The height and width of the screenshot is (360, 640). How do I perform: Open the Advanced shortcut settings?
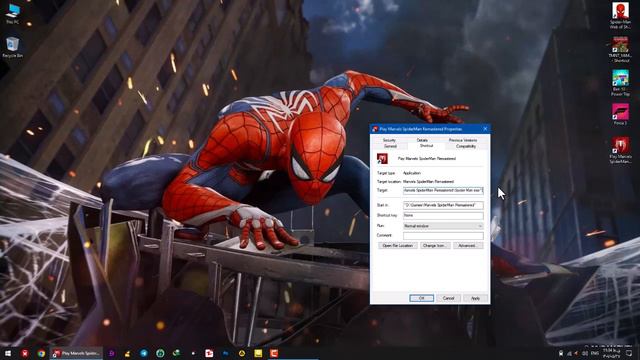coord(468,246)
